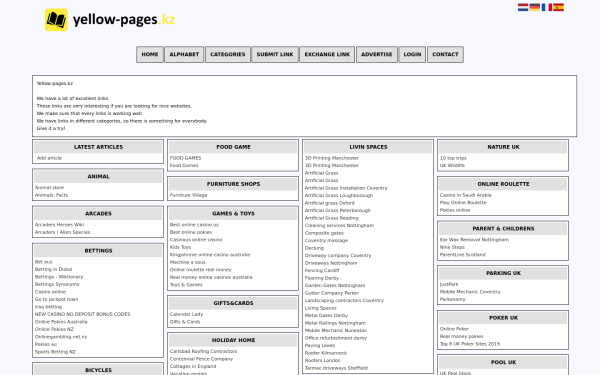This screenshot has width=600, height=375.
Task: Open the yellow-pages.kz site title
Action: click(x=124, y=20)
